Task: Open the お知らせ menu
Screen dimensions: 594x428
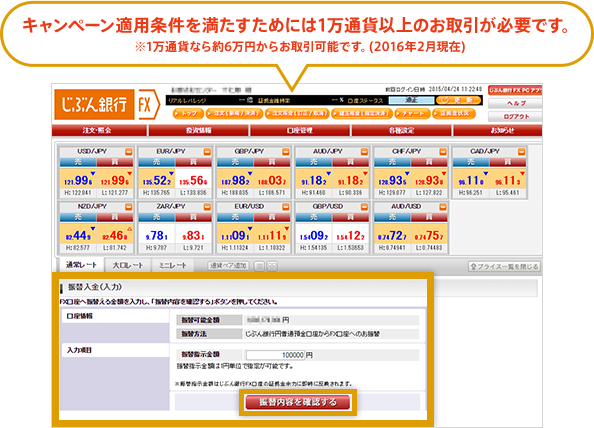Action: coord(498,130)
